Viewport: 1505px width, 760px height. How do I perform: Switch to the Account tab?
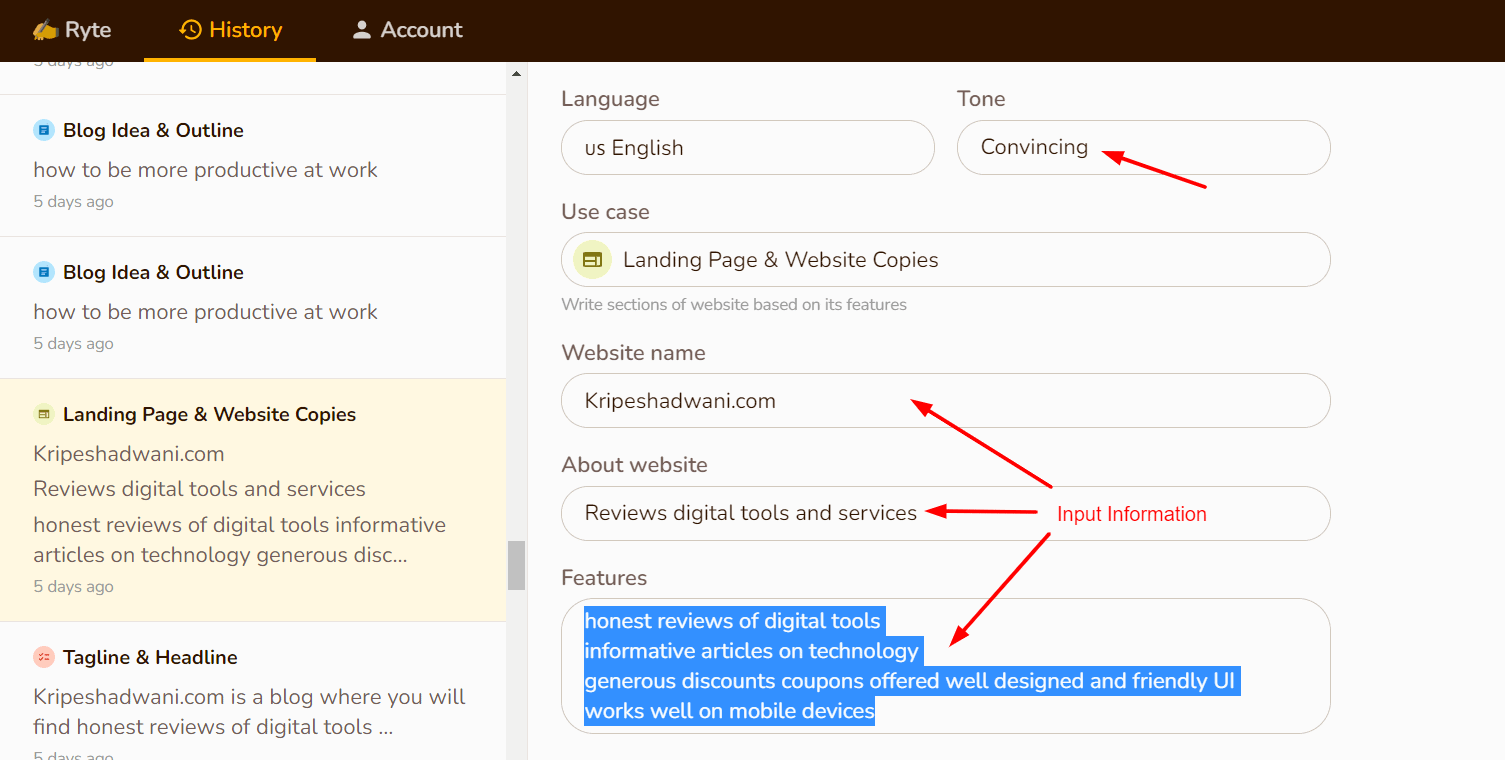[407, 30]
